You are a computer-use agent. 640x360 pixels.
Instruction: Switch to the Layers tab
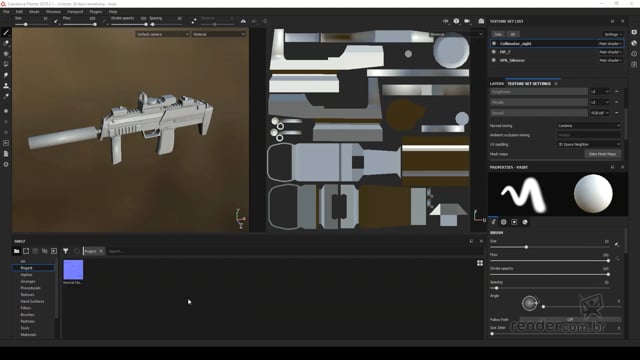(497, 84)
